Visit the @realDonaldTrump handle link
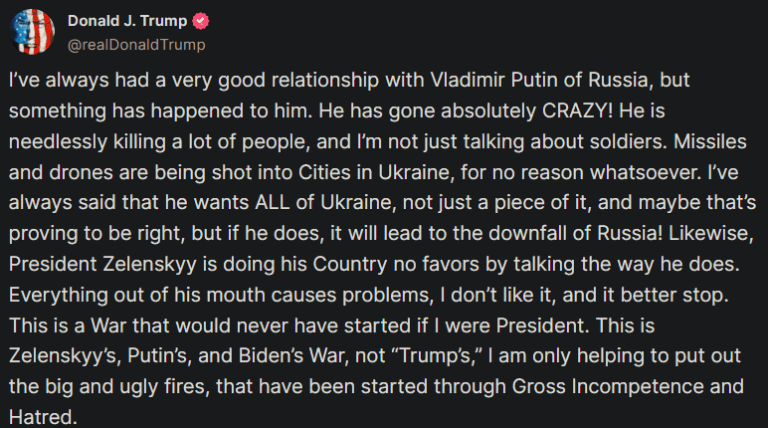 tap(136, 45)
